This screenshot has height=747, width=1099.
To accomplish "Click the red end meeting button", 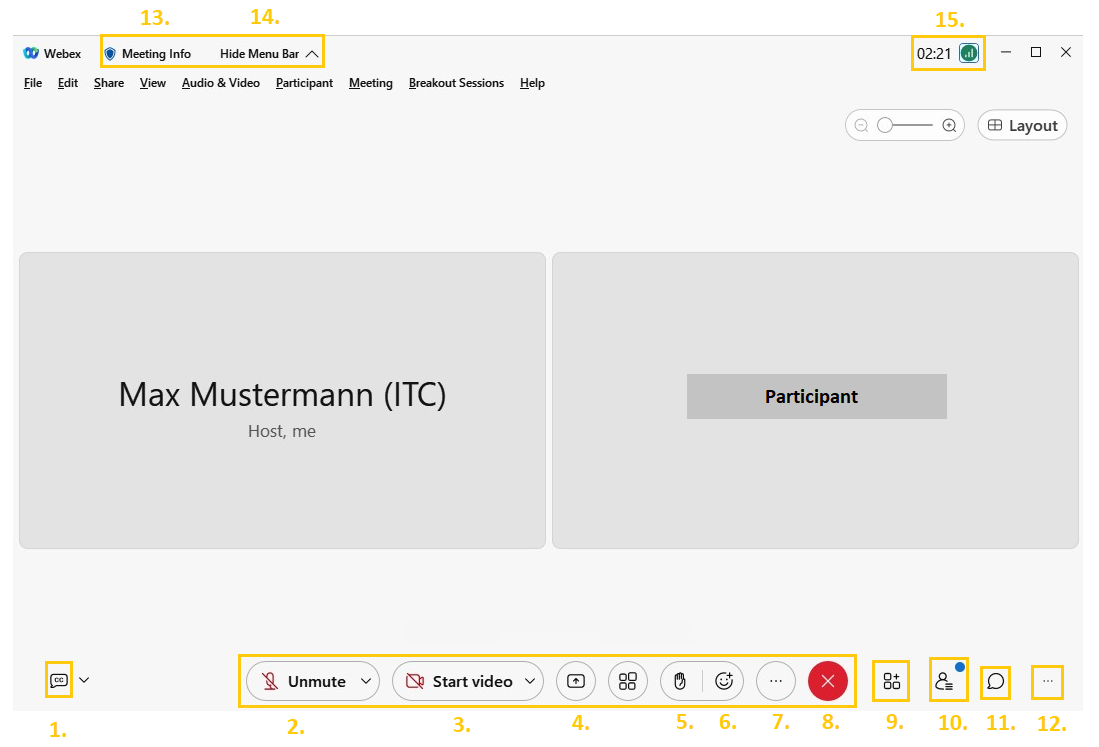I will [827, 681].
